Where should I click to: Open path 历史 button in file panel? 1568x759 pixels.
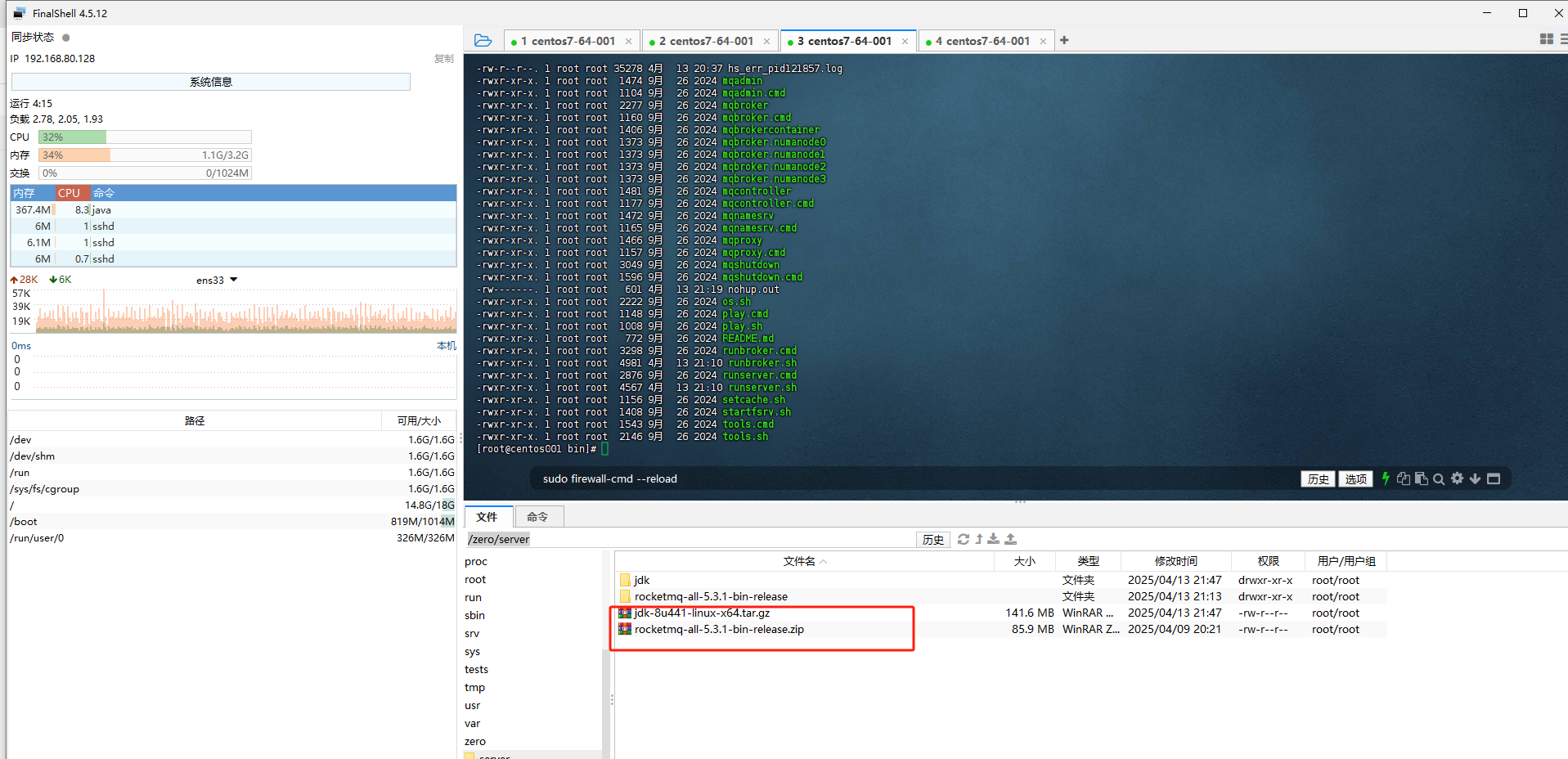pyautogui.click(x=933, y=539)
